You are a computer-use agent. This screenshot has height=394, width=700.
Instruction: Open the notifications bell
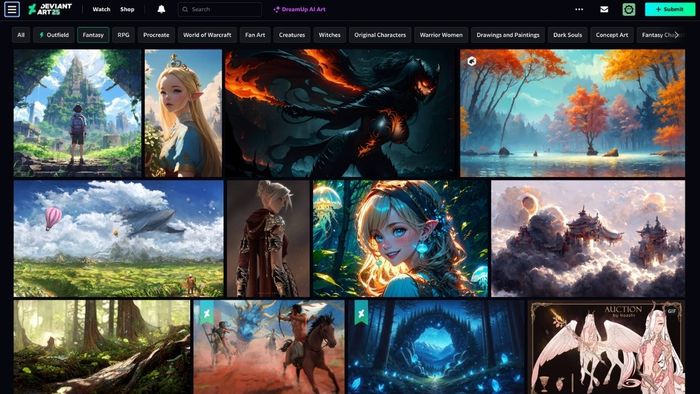tap(161, 9)
